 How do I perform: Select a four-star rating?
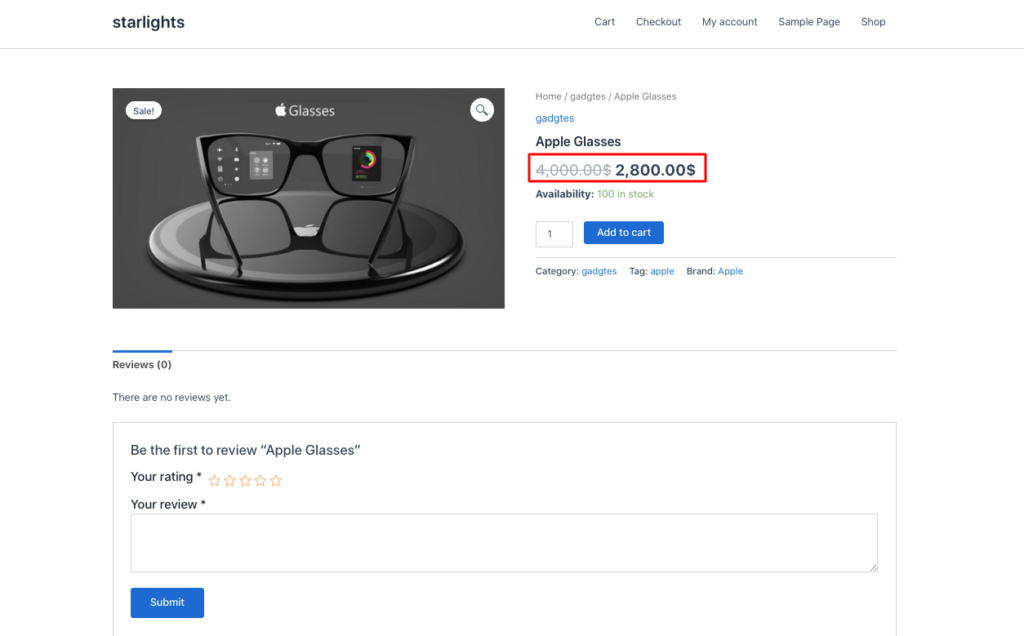[260, 480]
